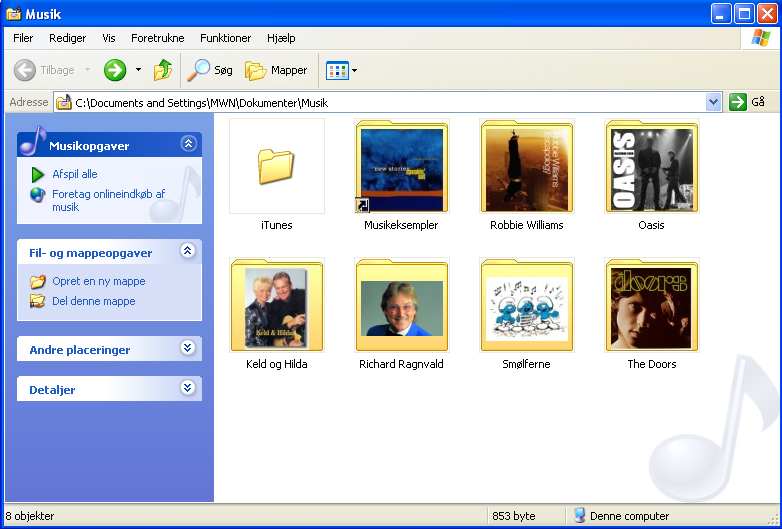Click the views layout icon
This screenshot has height=529, width=782.
336,70
